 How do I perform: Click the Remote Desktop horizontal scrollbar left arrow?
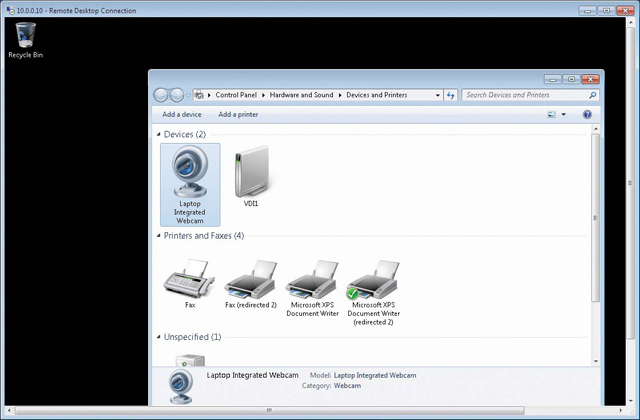click(9, 410)
